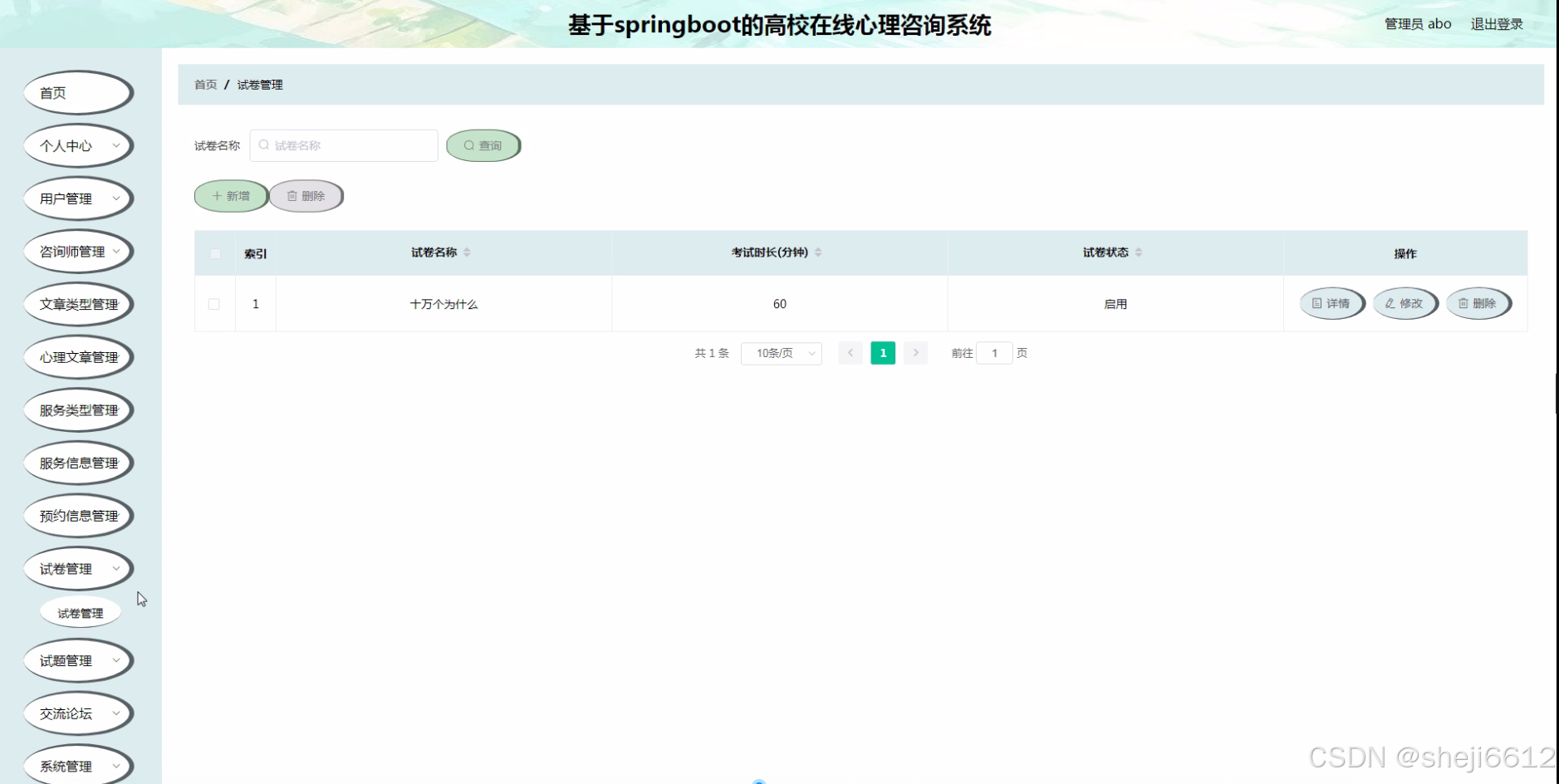This screenshot has height=784, width=1559.
Task: Click 修改 for 十万个为什么 row
Action: pyautogui.click(x=1405, y=303)
